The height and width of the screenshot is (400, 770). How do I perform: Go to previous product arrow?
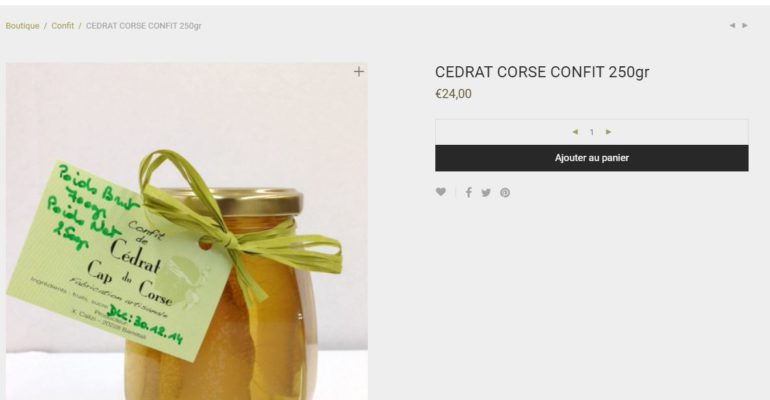click(x=732, y=26)
